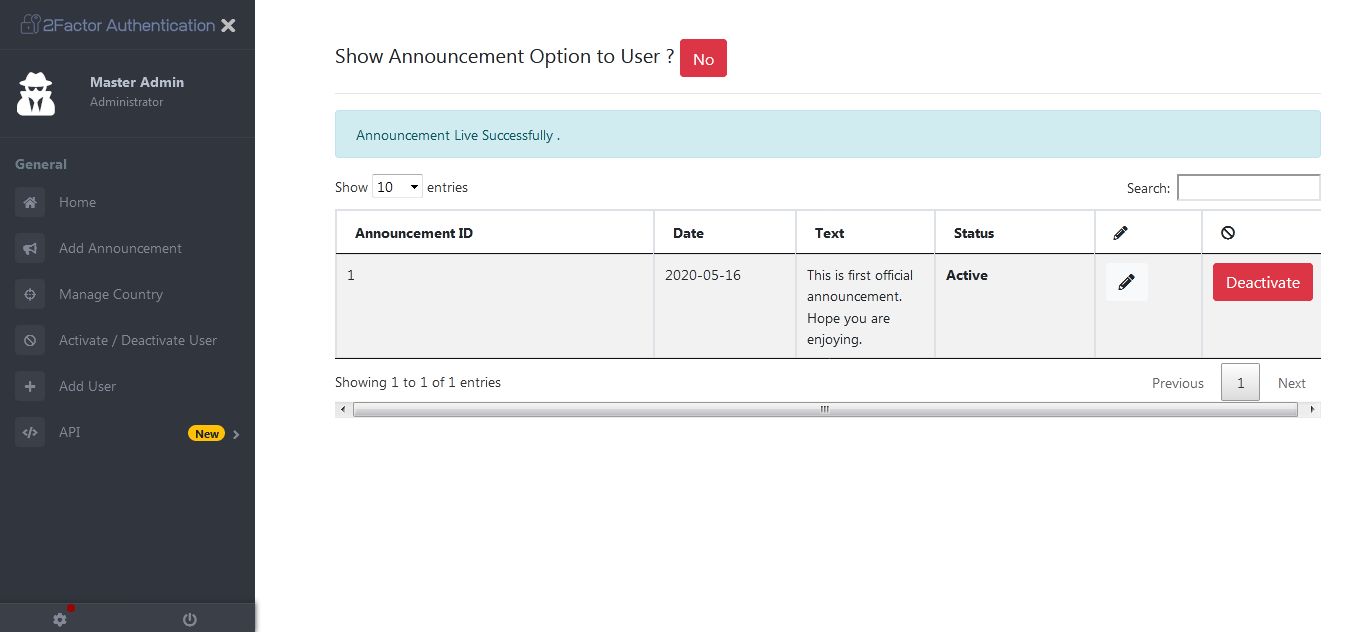Image resolution: width=1350 pixels, height=632 pixels.
Task: Click the ban icon column header
Action: [x=1228, y=232]
